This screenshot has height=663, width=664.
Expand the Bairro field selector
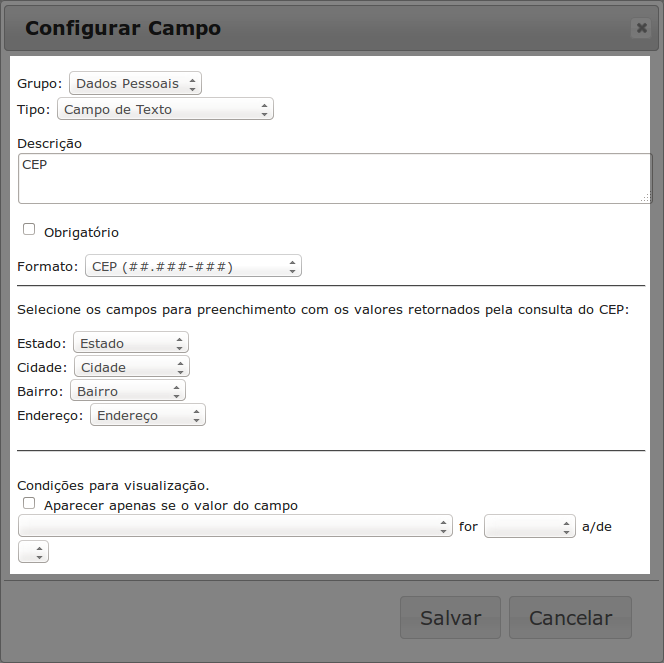[x=128, y=391]
